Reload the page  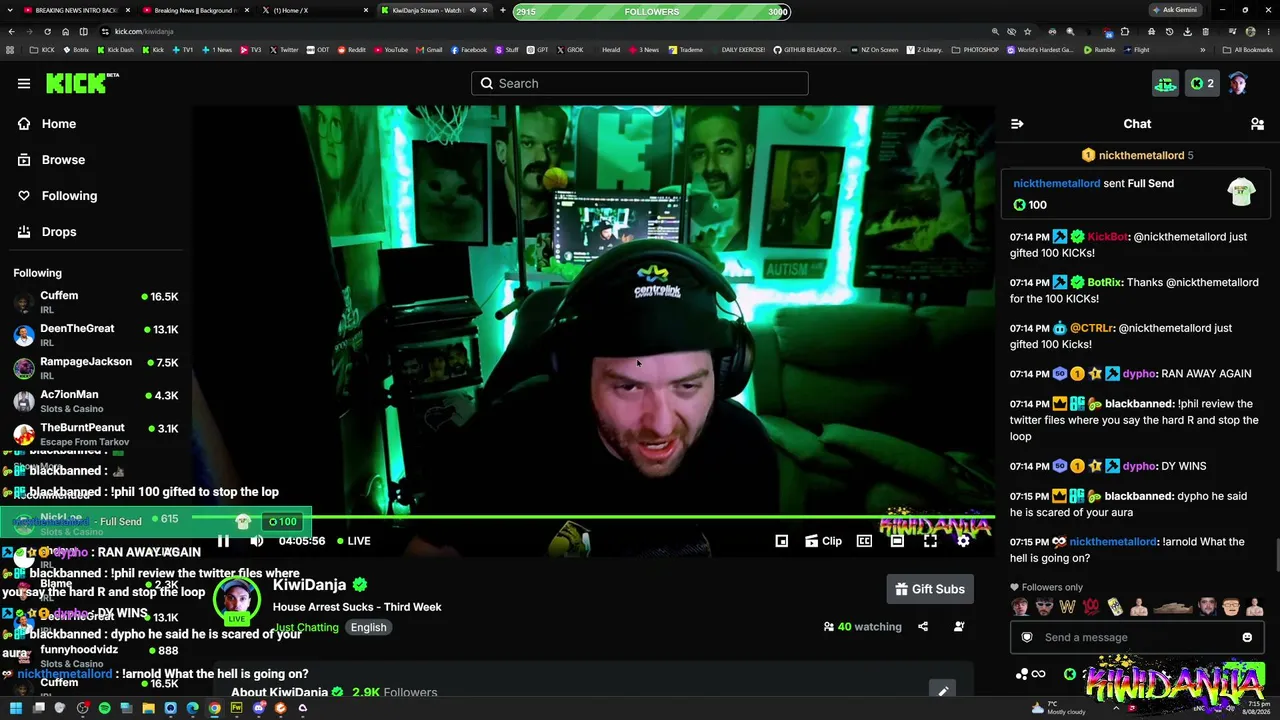pyautogui.click(x=47, y=32)
